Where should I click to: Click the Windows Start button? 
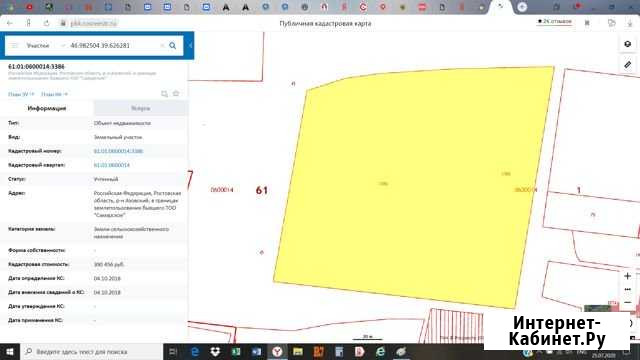click(x=10, y=351)
